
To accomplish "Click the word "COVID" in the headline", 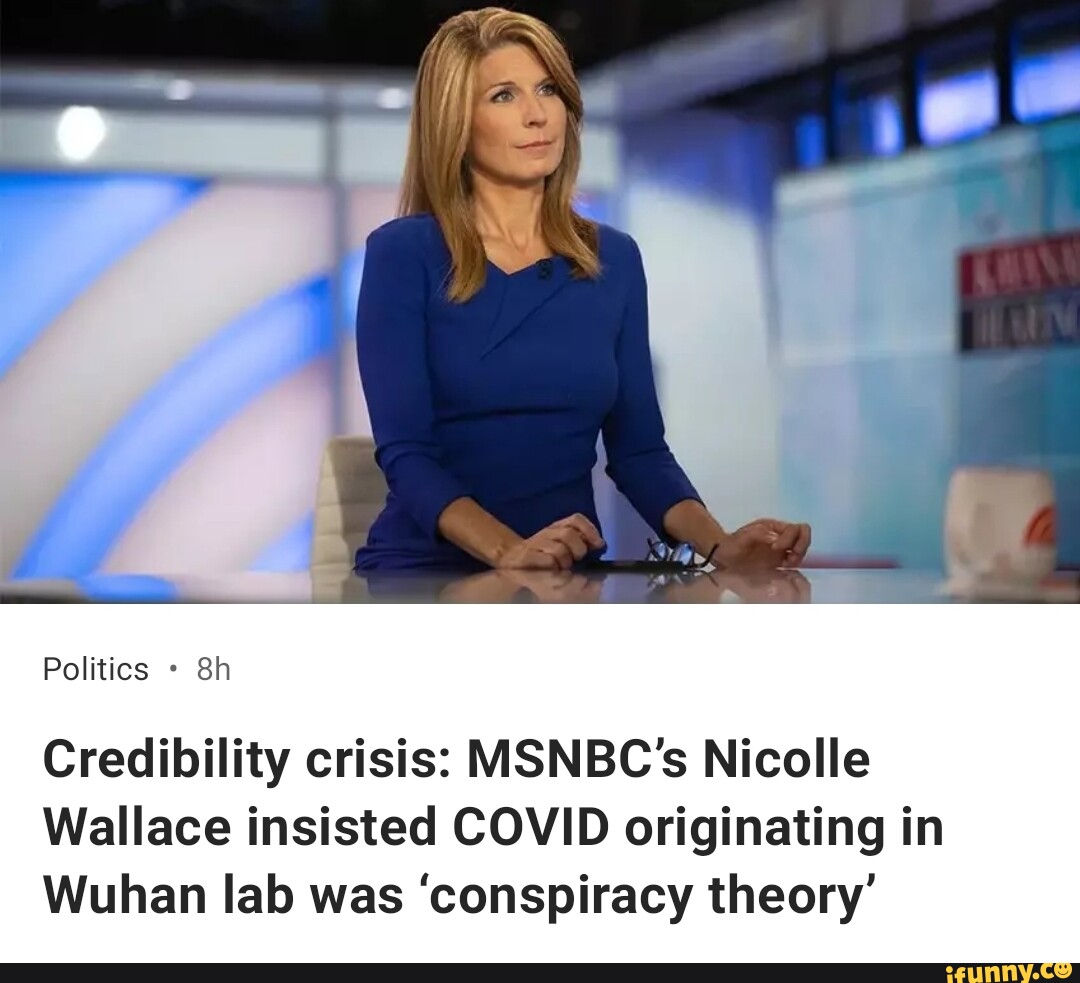I will pos(530,827).
